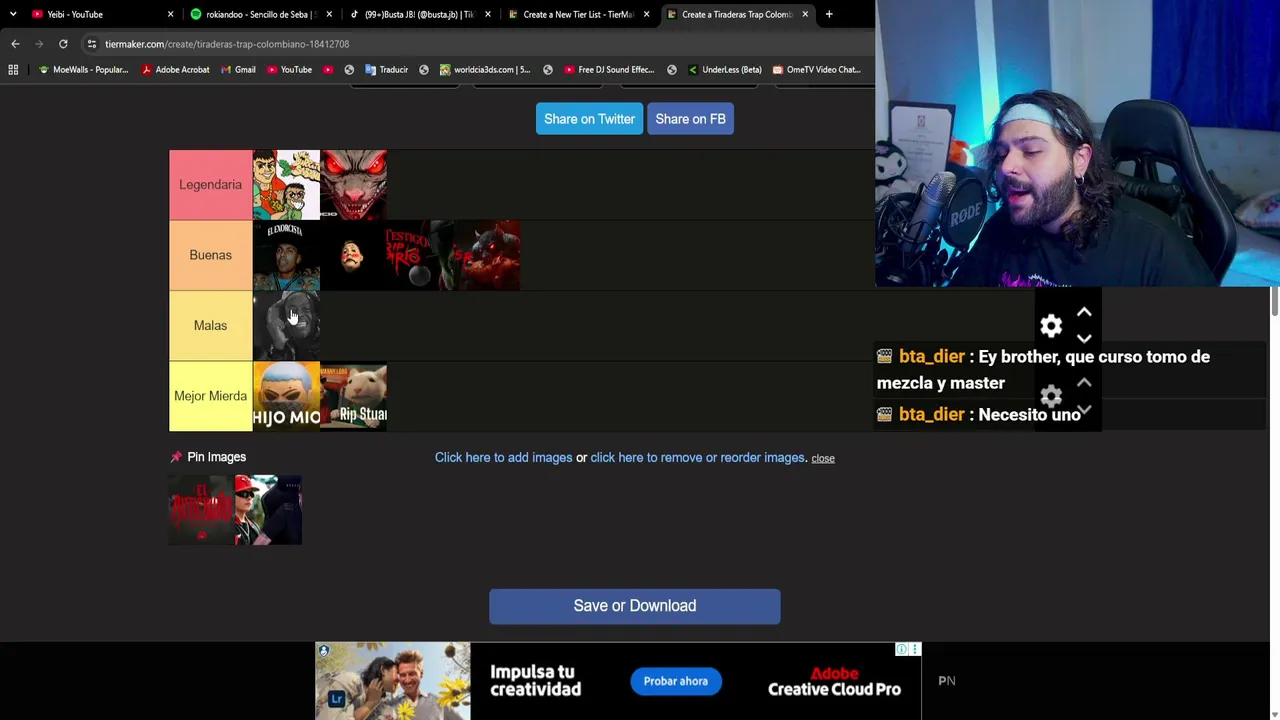Open the YouTube bookmark
This screenshot has height=720, width=1280.
(289, 70)
